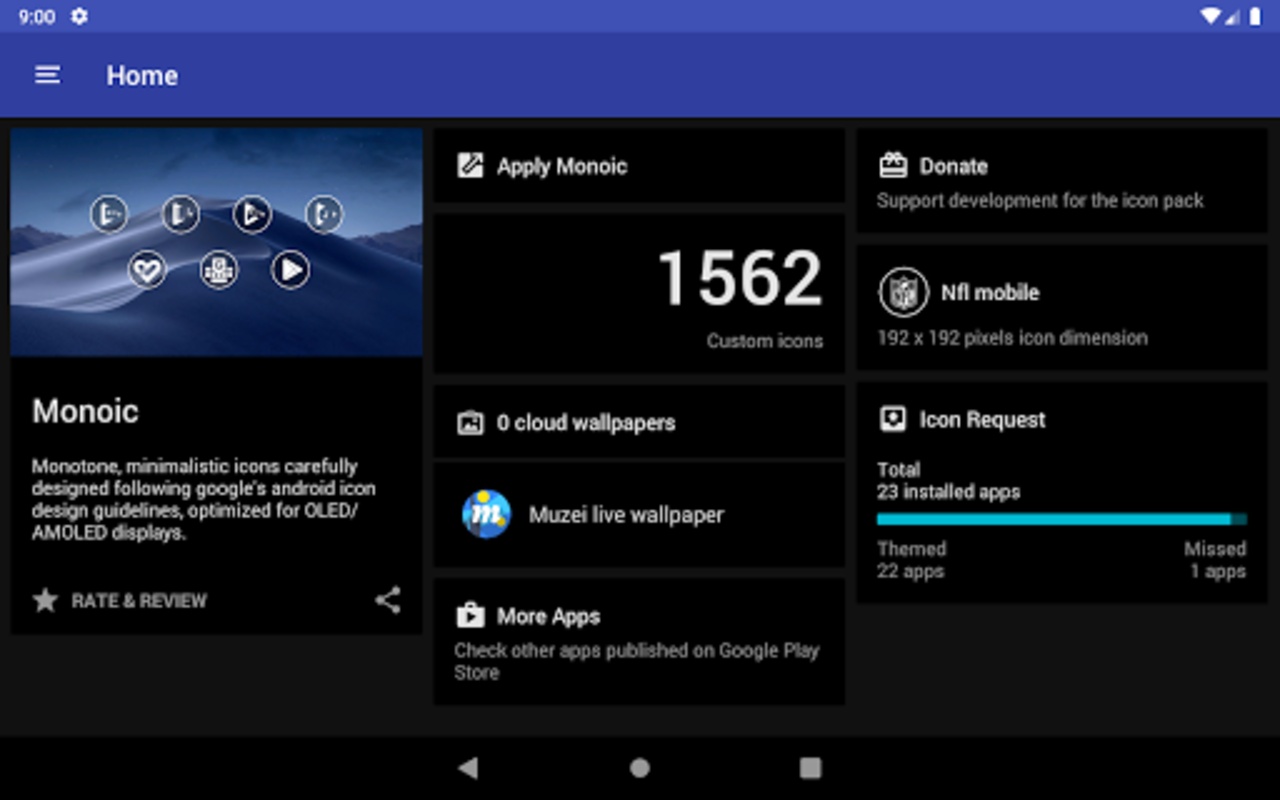This screenshot has width=1280, height=800.
Task: Open the Donate card
Action: point(1062,181)
